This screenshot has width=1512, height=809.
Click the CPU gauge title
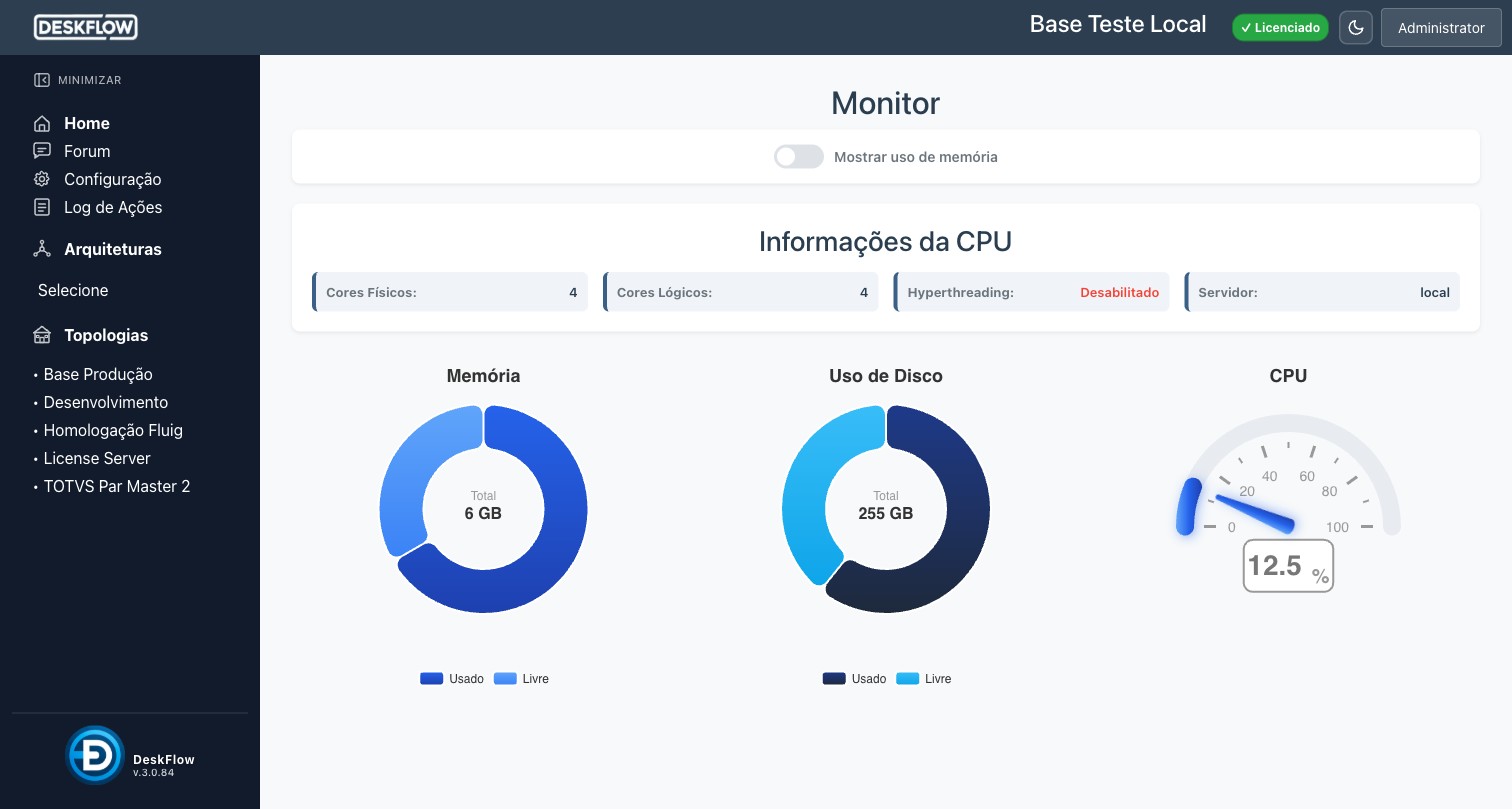(x=1288, y=376)
